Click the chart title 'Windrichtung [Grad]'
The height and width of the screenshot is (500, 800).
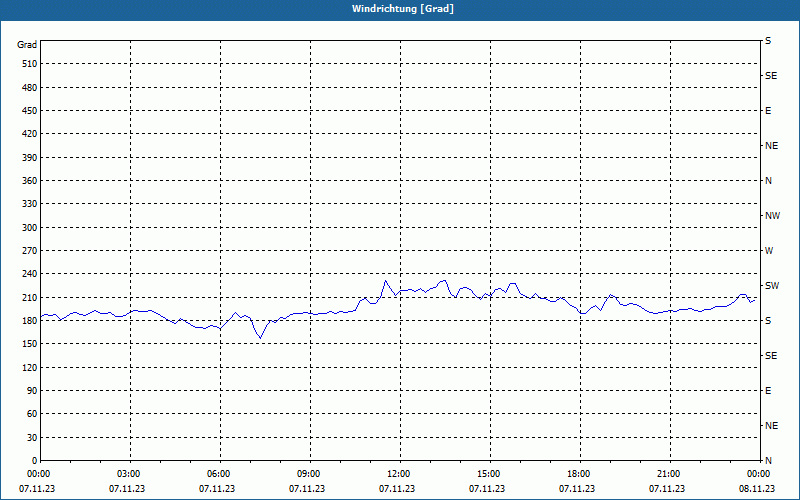pyautogui.click(x=403, y=9)
